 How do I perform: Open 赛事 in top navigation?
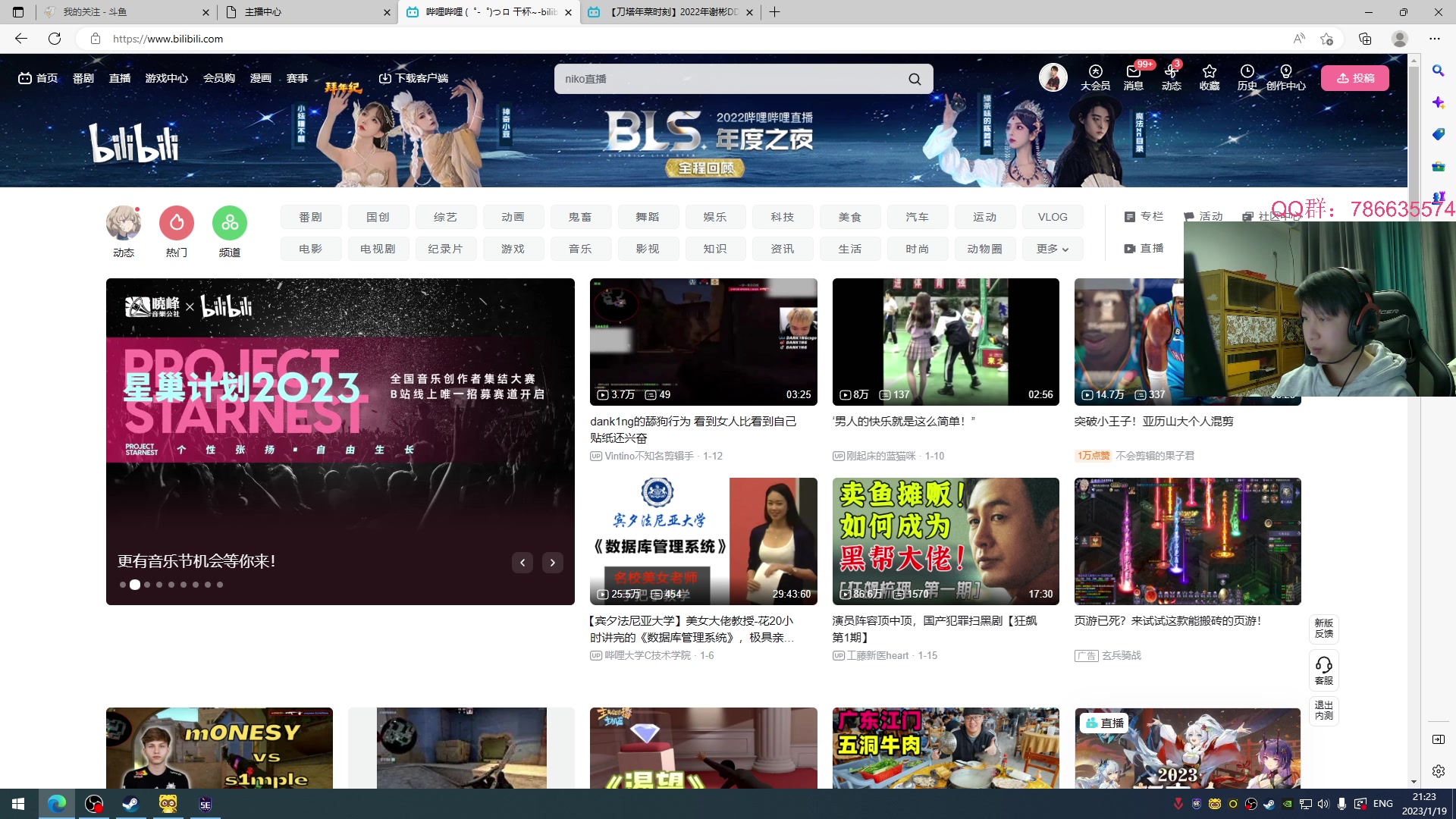point(297,78)
